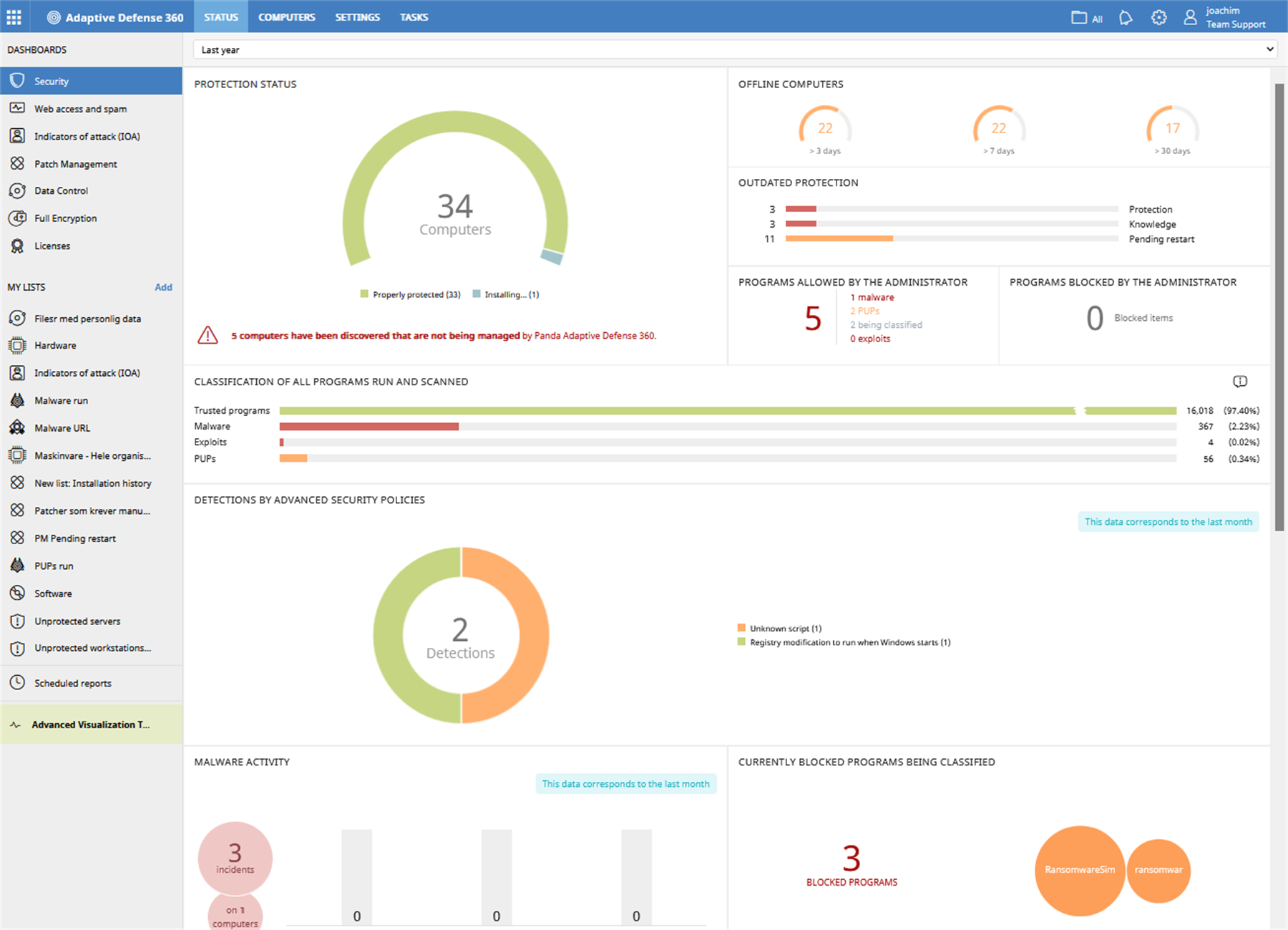Click Properly protected (33) legend swatch
The height and width of the screenshot is (930, 1288).
pyautogui.click(x=364, y=294)
